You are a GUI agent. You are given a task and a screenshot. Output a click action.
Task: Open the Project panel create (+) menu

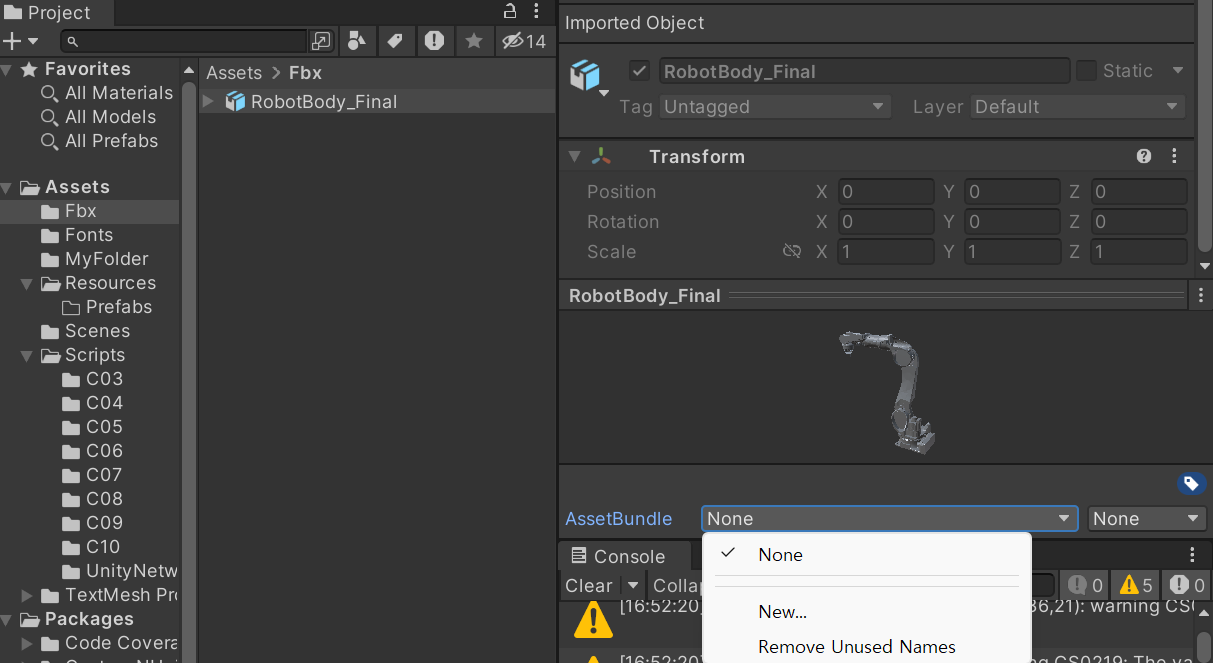coord(20,41)
